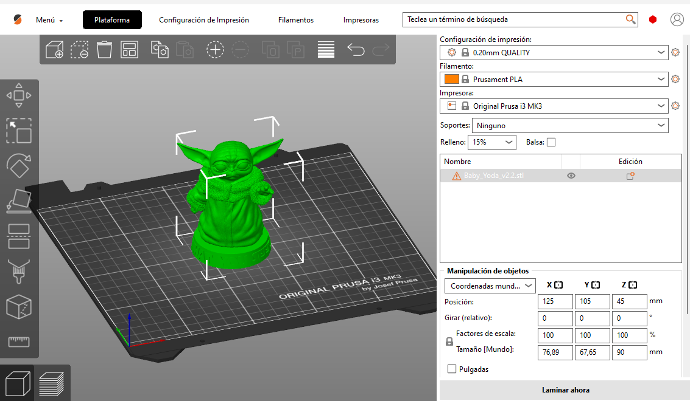Open the Configuración de Impresión tab
The image size is (690, 401).
point(204,20)
